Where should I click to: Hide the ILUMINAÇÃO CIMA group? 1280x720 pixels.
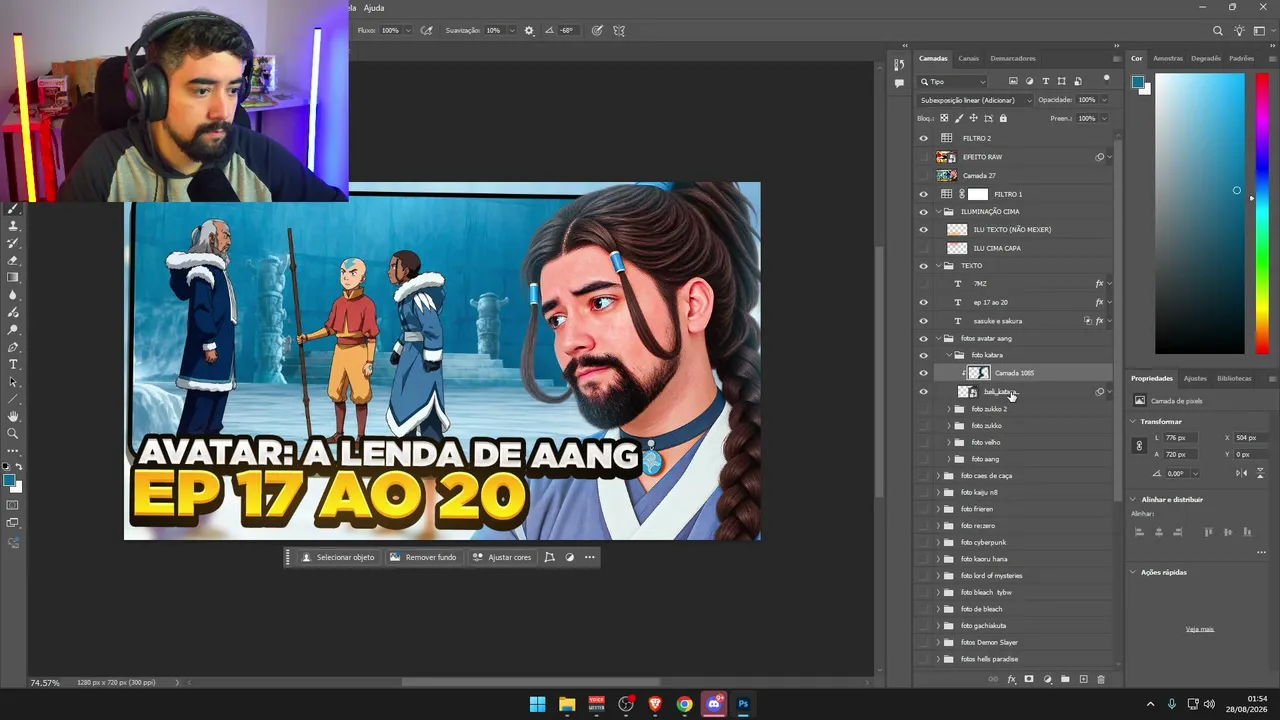923,212
